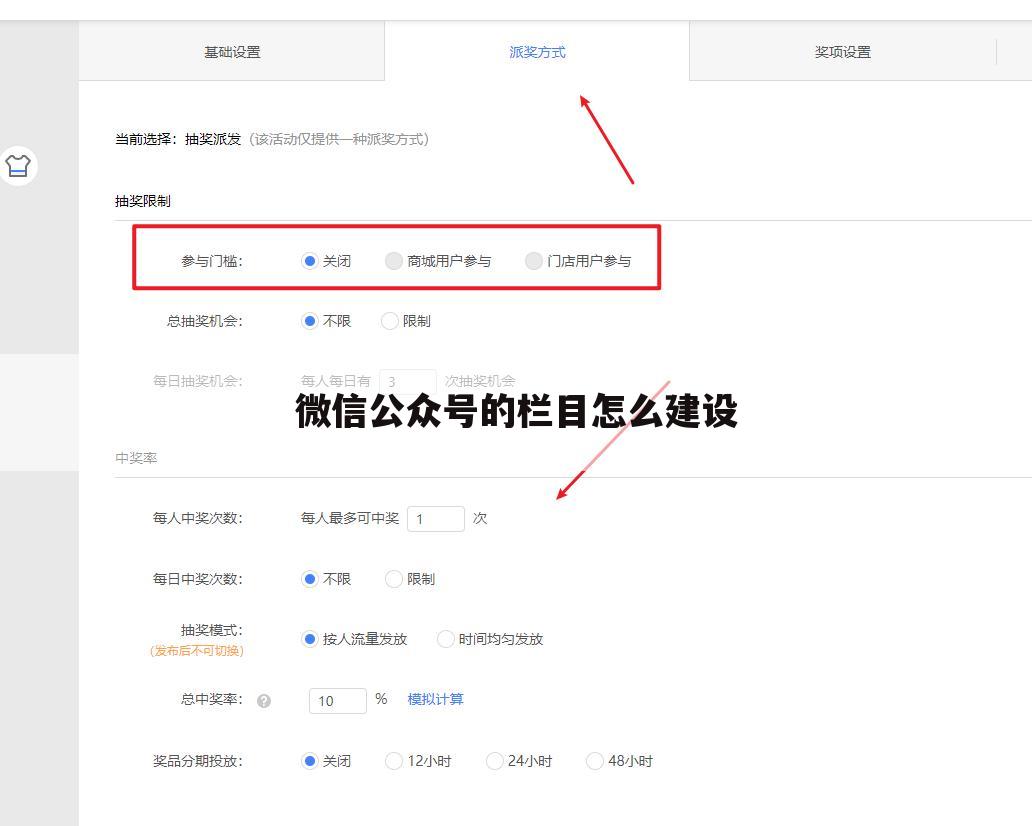1032x826 pixels.
Task: Click the 派奖方式 tab label
Action: click(537, 51)
